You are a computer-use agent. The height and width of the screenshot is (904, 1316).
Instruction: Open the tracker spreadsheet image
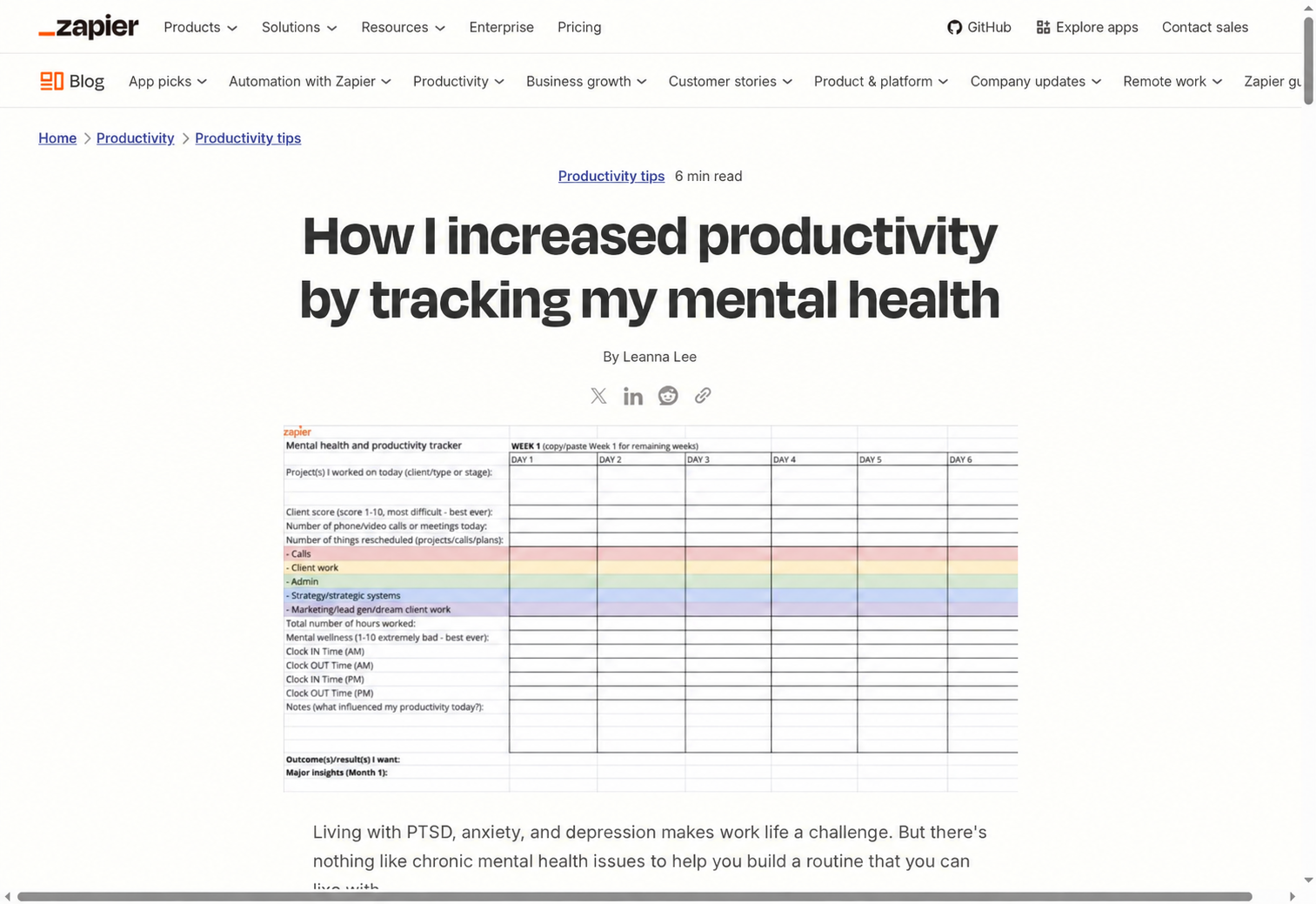click(651, 608)
